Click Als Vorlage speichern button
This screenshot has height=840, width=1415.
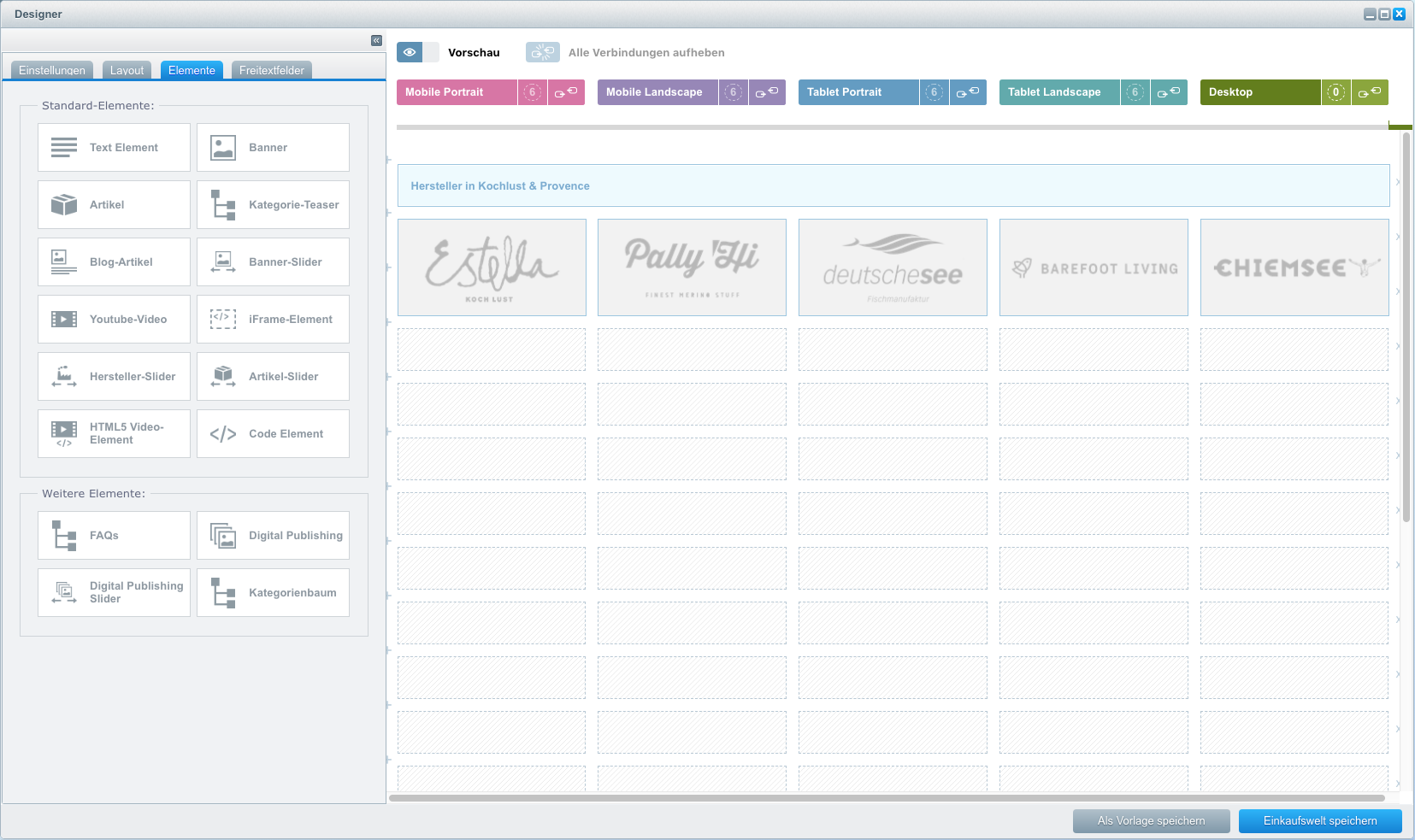coord(1152,821)
